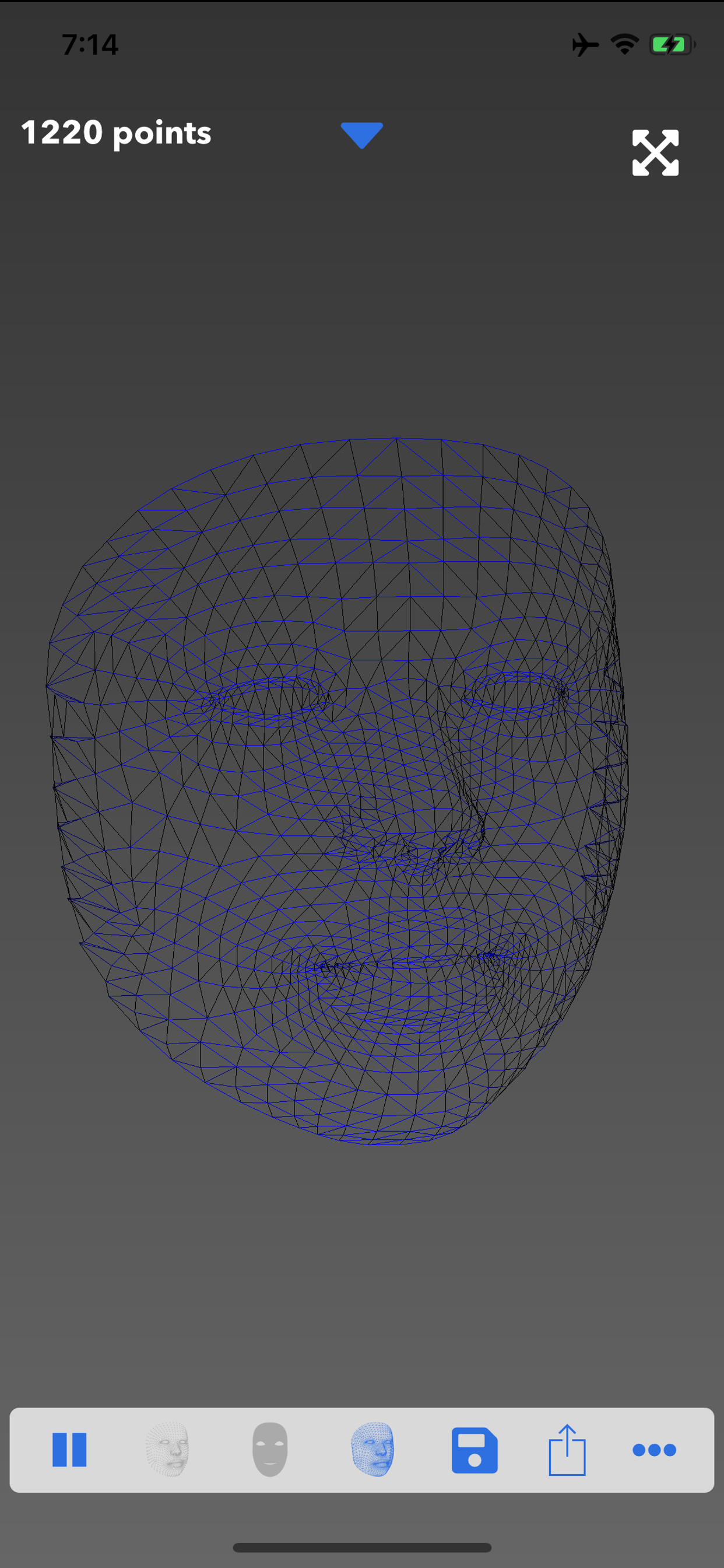
Task: Expand the blue dropdown triangle
Action: 362,135
